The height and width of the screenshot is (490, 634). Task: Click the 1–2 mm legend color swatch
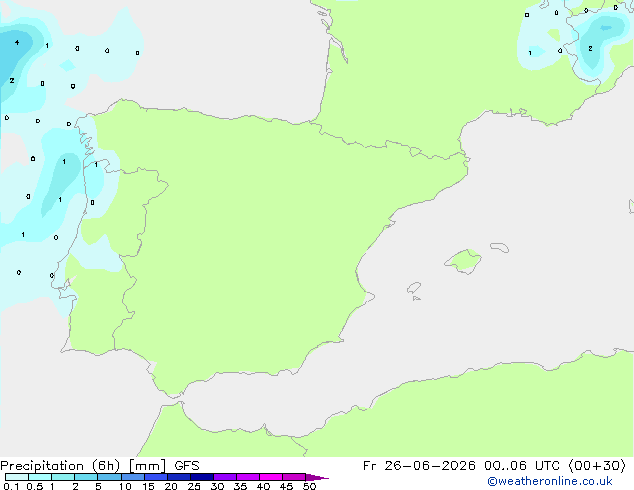pyautogui.click(x=63, y=477)
